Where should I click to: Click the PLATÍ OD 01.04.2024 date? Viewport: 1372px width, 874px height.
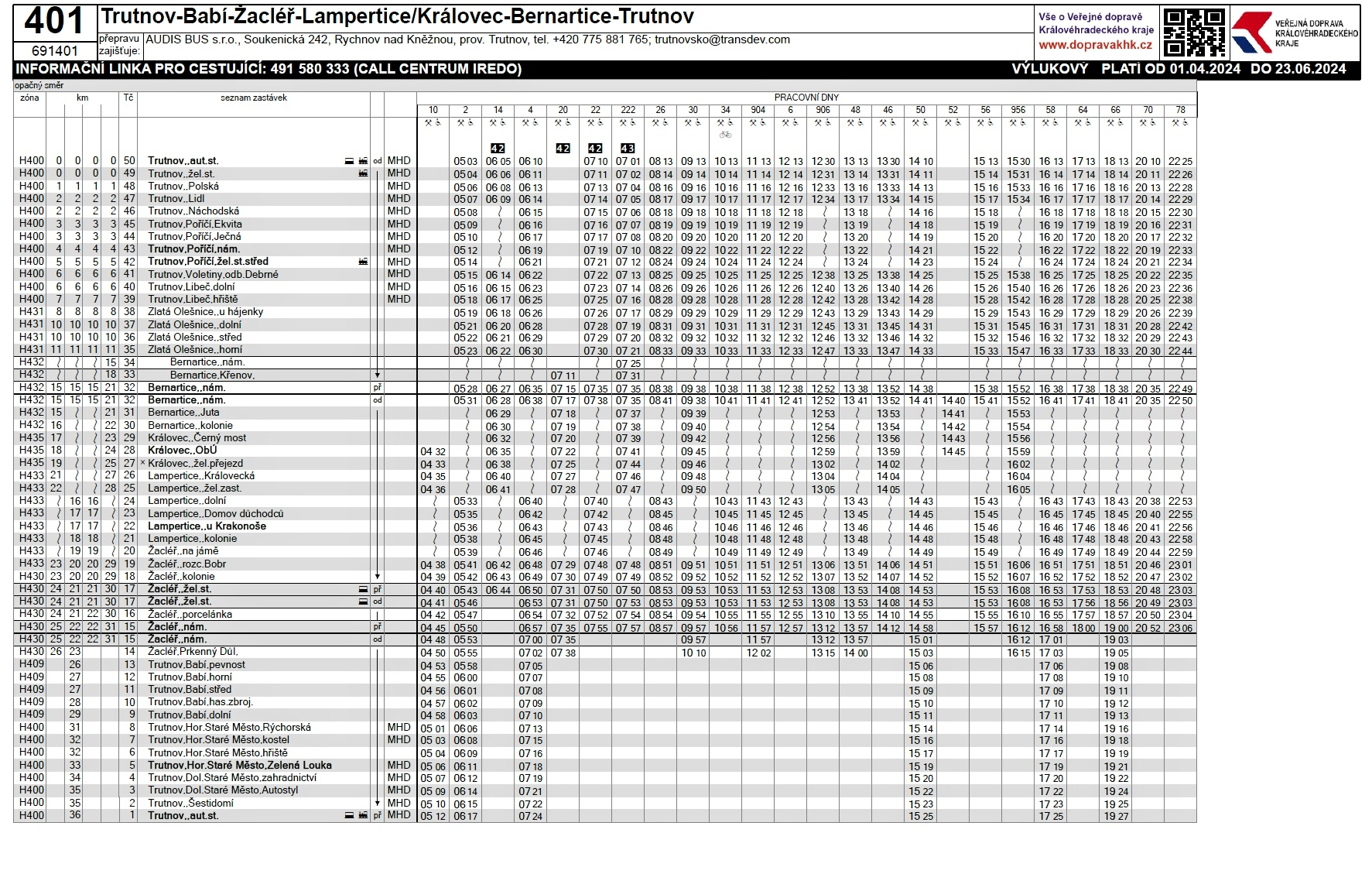pyautogui.click(x=1171, y=69)
